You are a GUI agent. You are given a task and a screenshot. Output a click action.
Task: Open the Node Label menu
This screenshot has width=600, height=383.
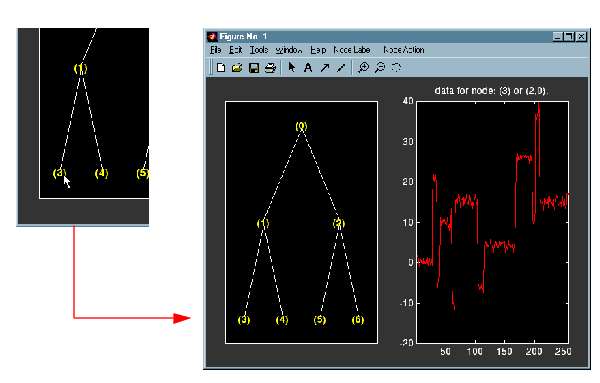pyautogui.click(x=352, y=50)
